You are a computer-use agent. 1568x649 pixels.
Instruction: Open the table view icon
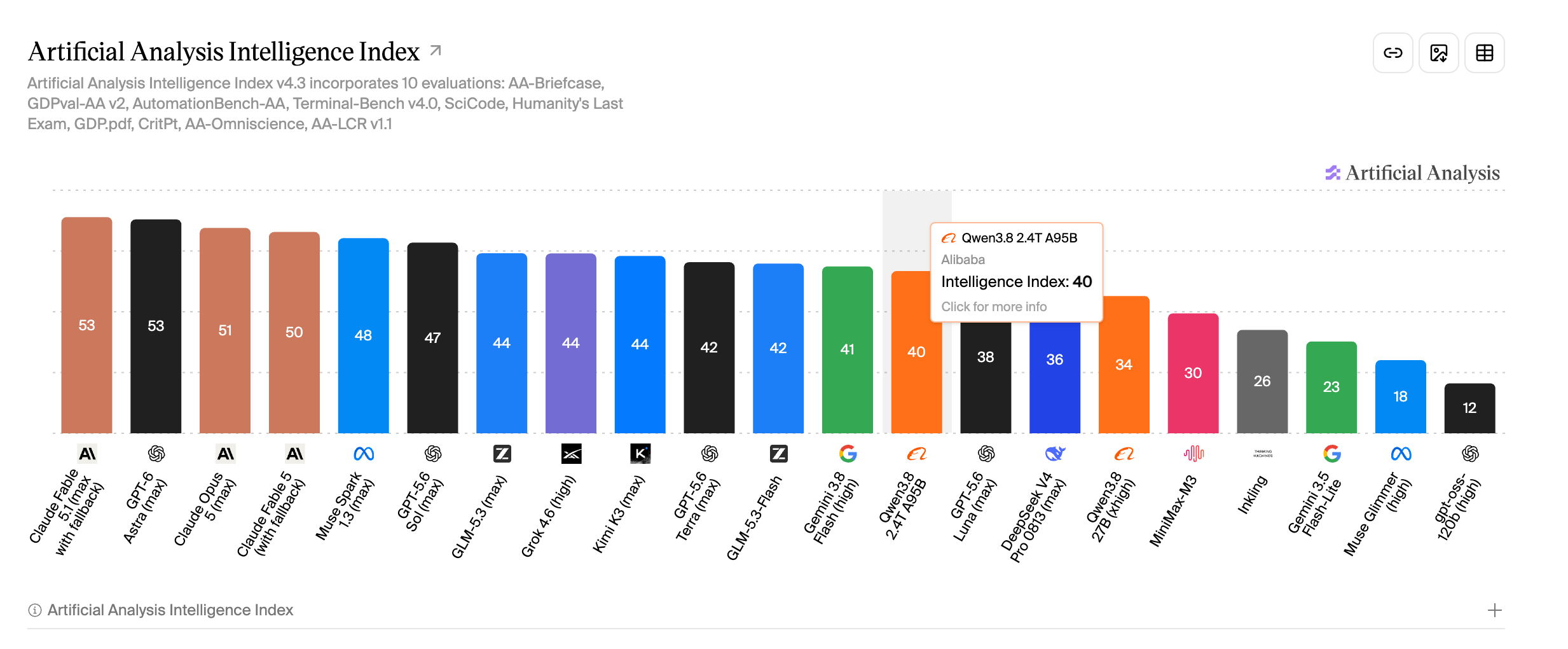tap(1484, 53)
